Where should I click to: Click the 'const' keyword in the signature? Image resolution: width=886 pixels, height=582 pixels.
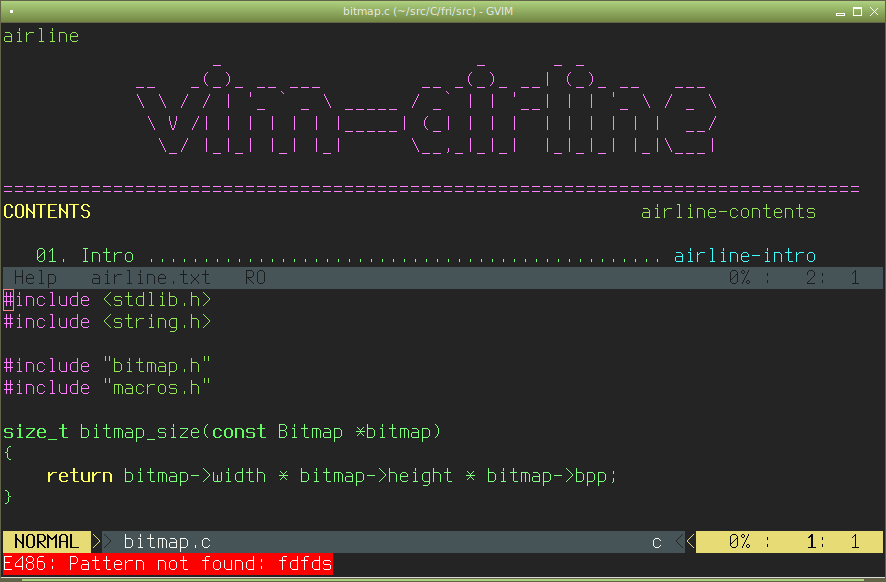click(x=239, y=432)
